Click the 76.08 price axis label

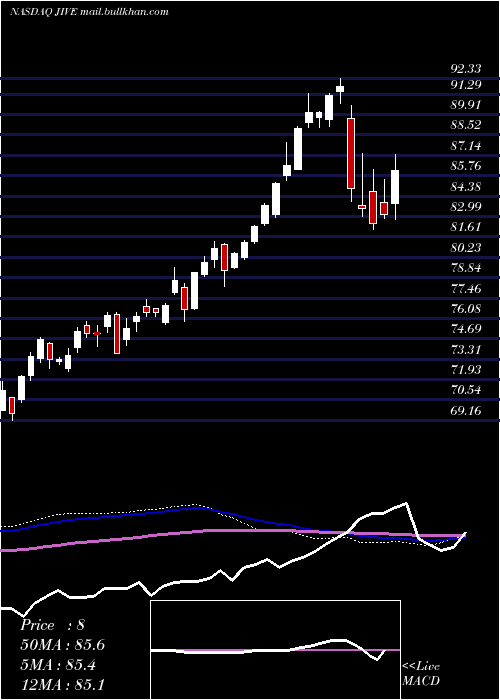[466, 309]
